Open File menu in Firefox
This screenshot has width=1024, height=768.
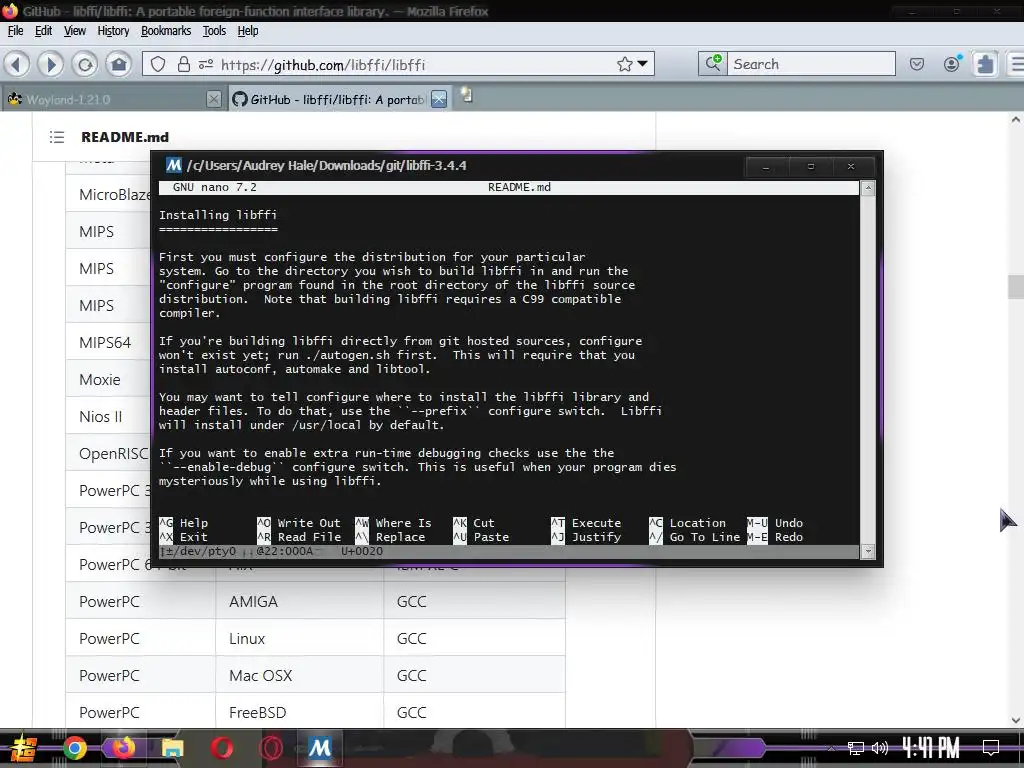[x=16, y=31]
